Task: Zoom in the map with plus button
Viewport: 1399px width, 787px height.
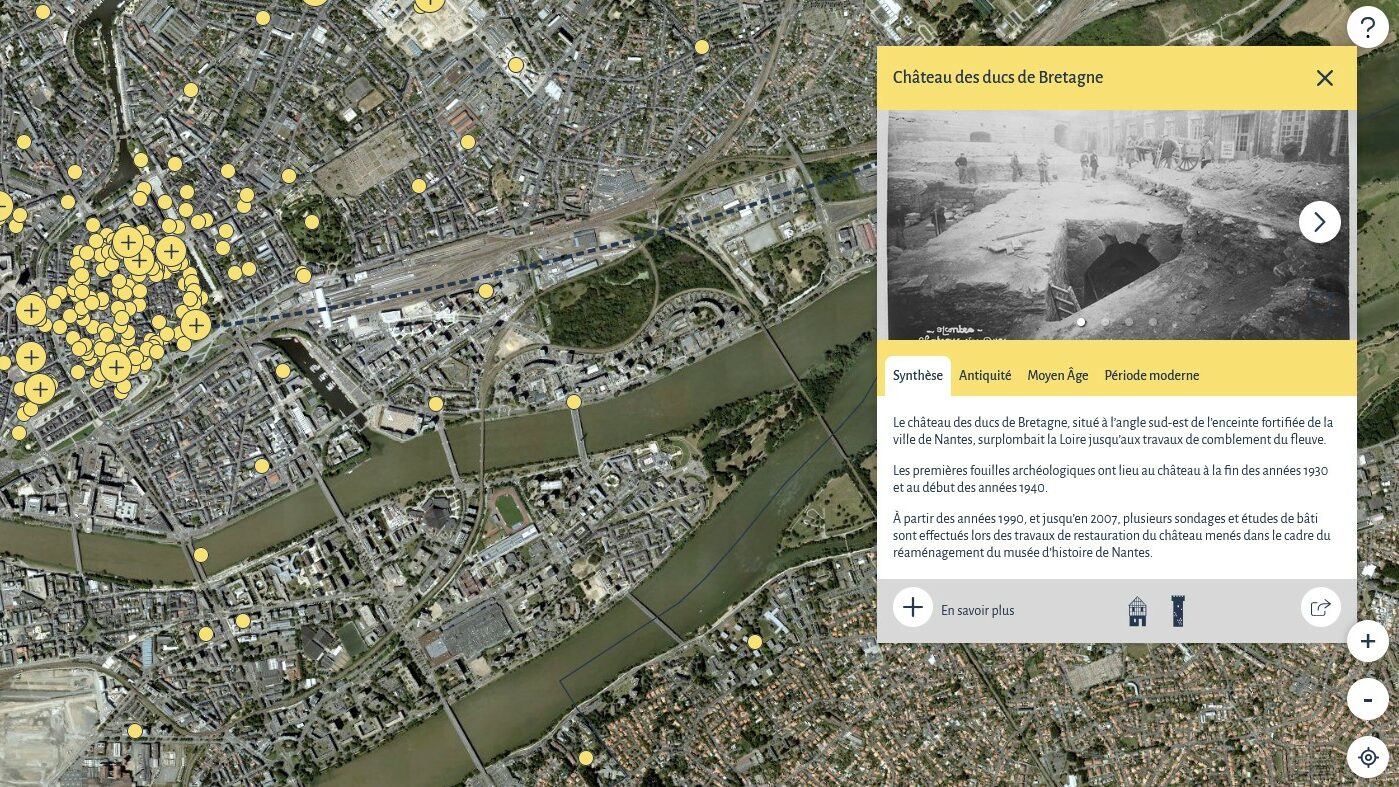Action: coord(1367,641)
